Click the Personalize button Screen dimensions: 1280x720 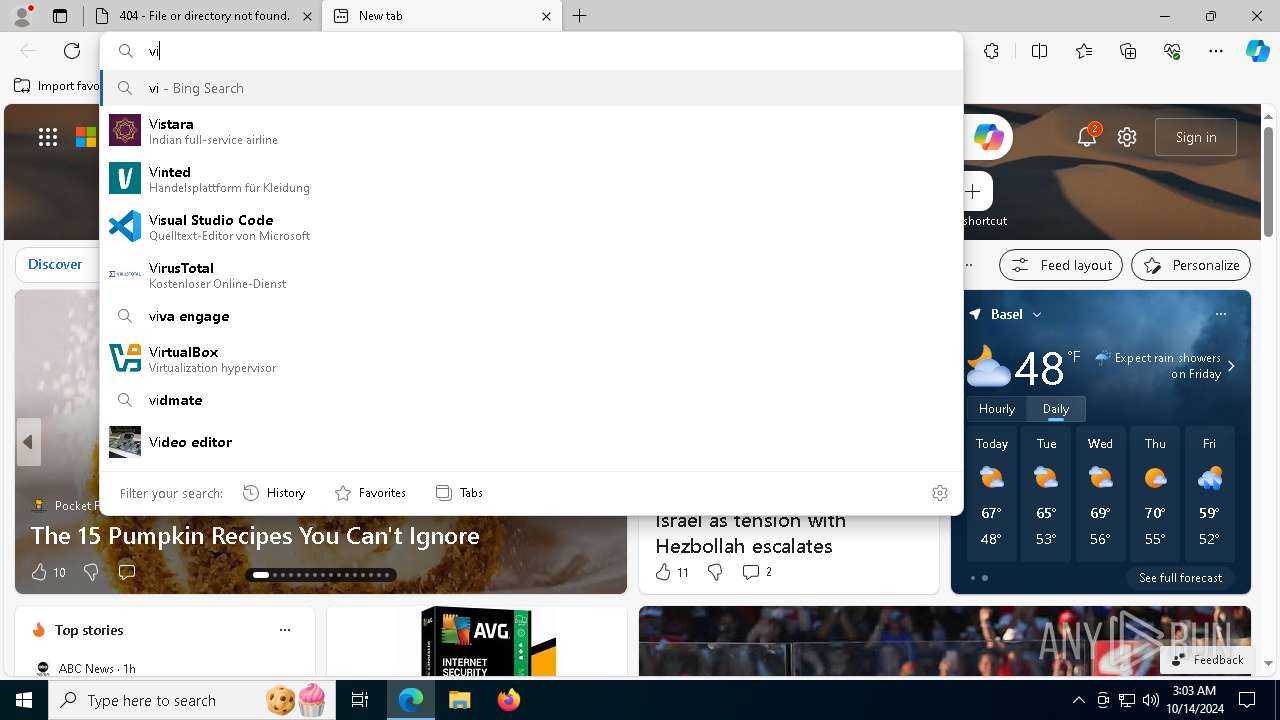[x=1191, y=265]
